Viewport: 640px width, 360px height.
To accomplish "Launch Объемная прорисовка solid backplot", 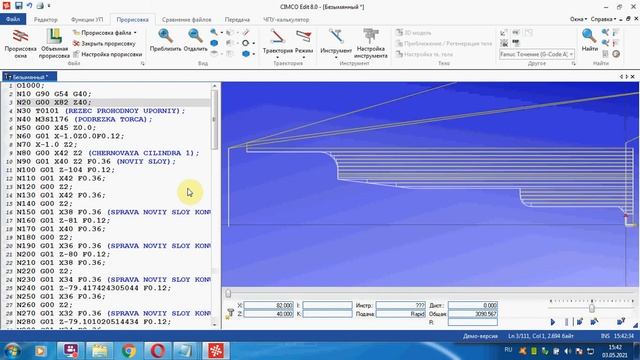I will pyautogui.click(x=54, y=44).
